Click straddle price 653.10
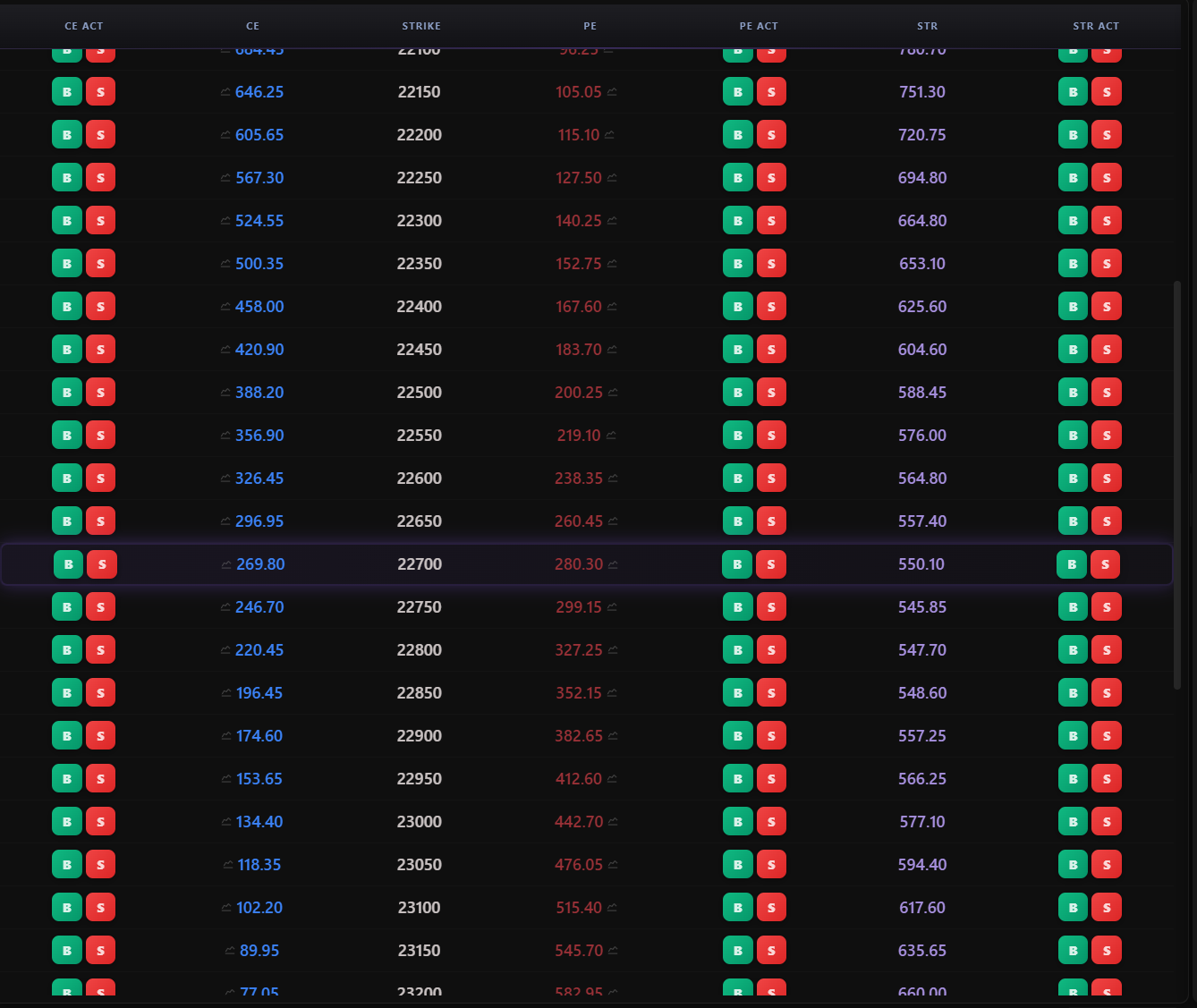Image resolution: width=1197 pixels, height=1008 pixels. (x=922, y=264)
